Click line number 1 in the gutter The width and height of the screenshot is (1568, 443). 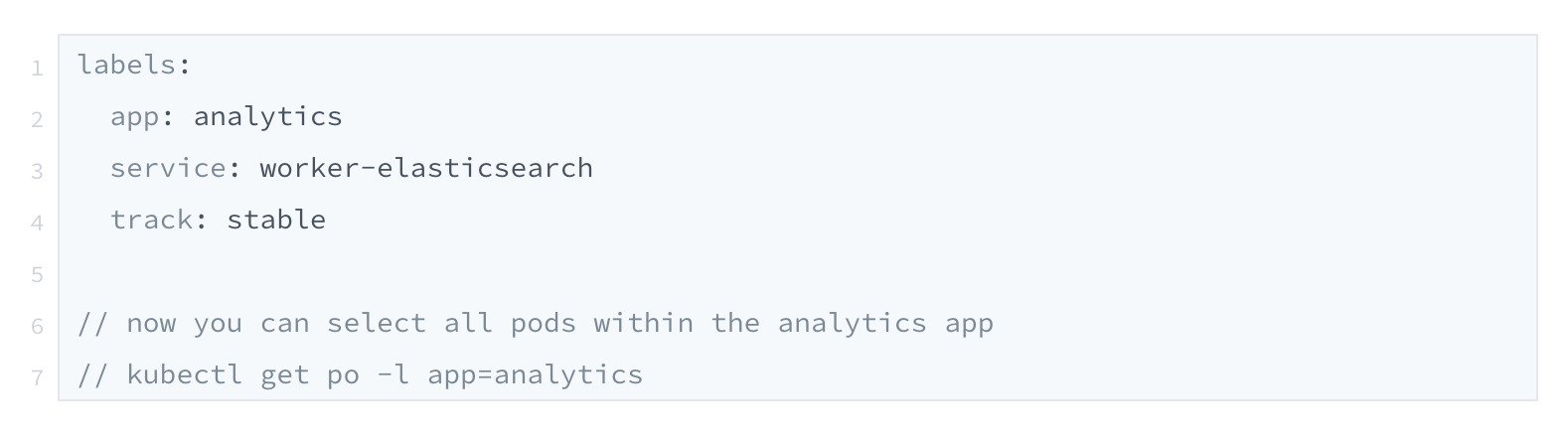point(37,68)
